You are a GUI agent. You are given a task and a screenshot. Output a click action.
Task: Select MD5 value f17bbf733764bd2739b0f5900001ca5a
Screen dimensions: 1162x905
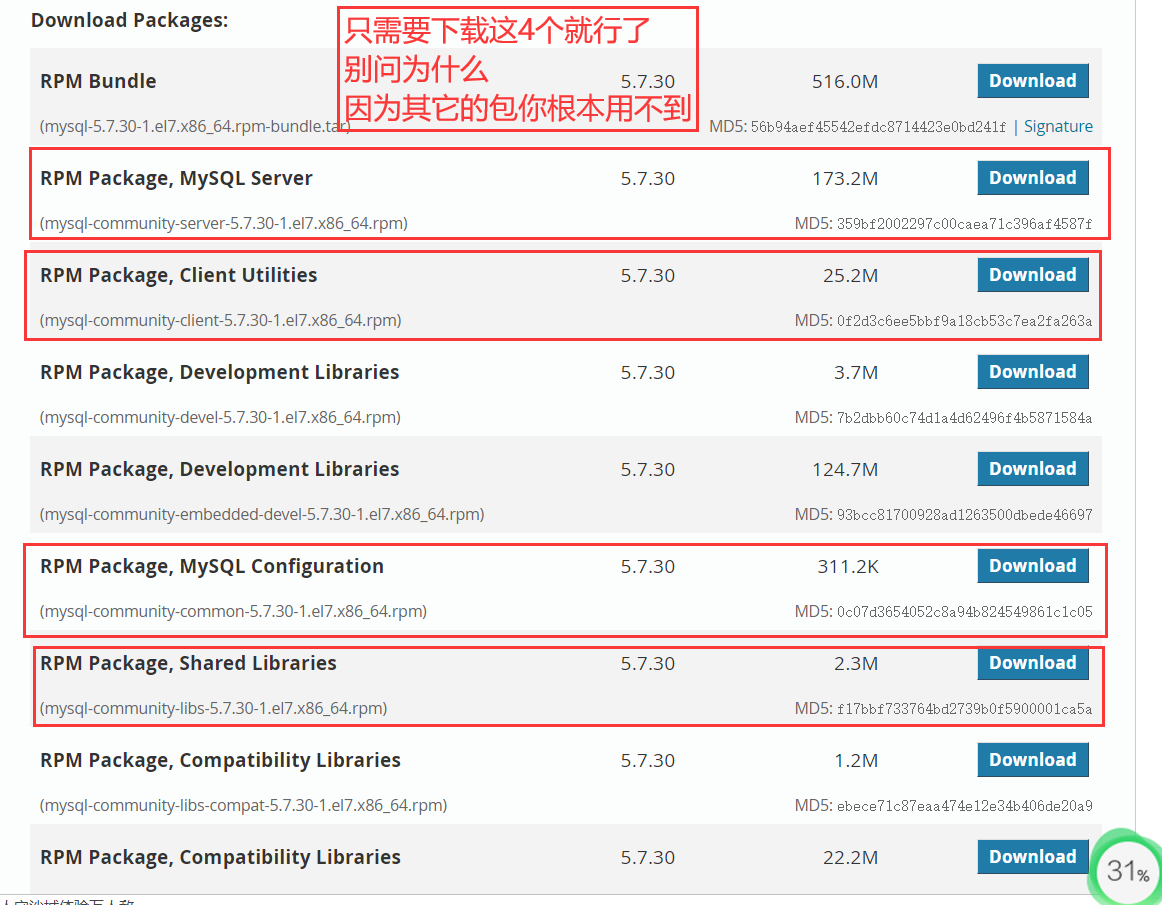tap(964, 709)
